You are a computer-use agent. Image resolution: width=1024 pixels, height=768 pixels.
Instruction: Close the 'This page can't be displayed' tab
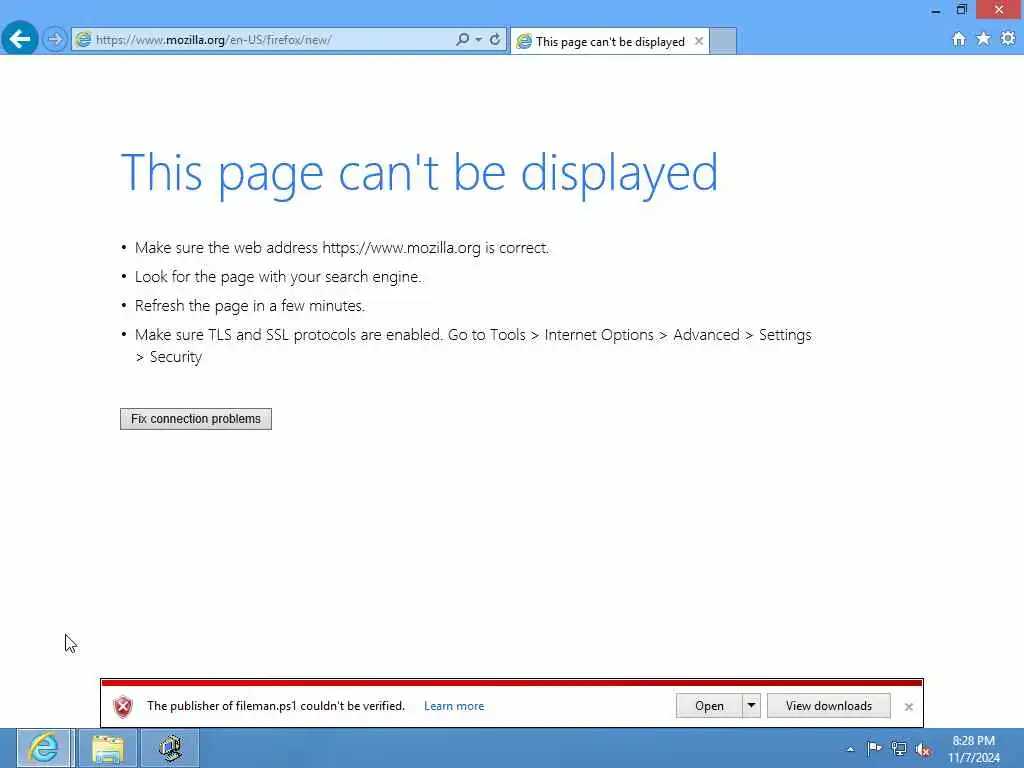699,41
